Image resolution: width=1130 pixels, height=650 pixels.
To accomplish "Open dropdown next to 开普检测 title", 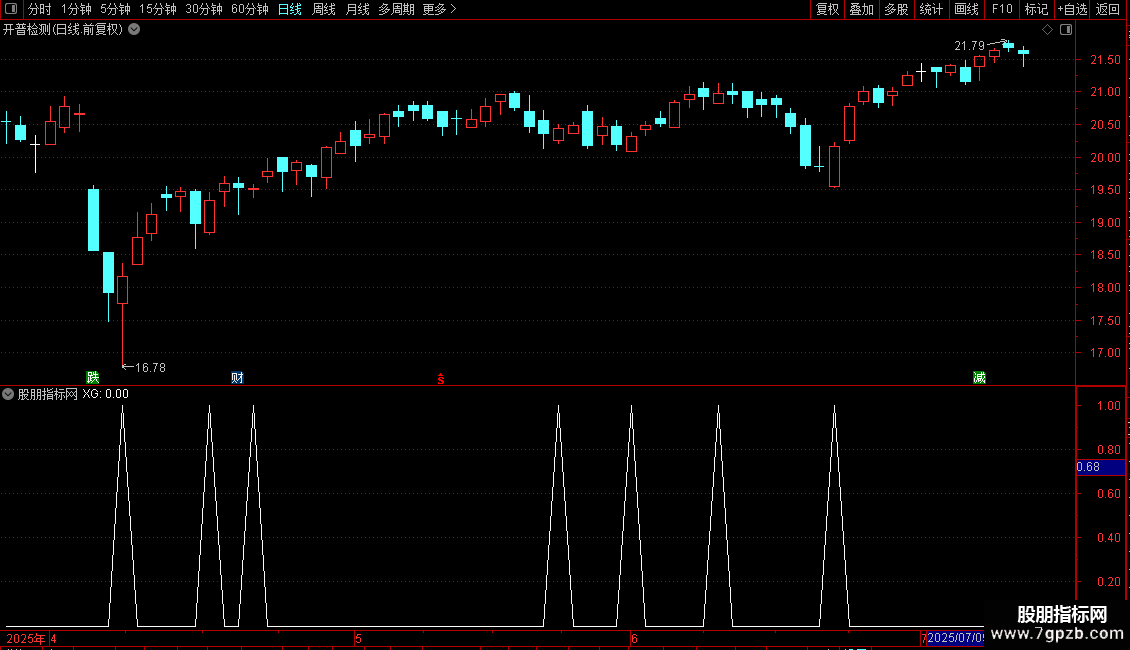I will coord(134,29).
